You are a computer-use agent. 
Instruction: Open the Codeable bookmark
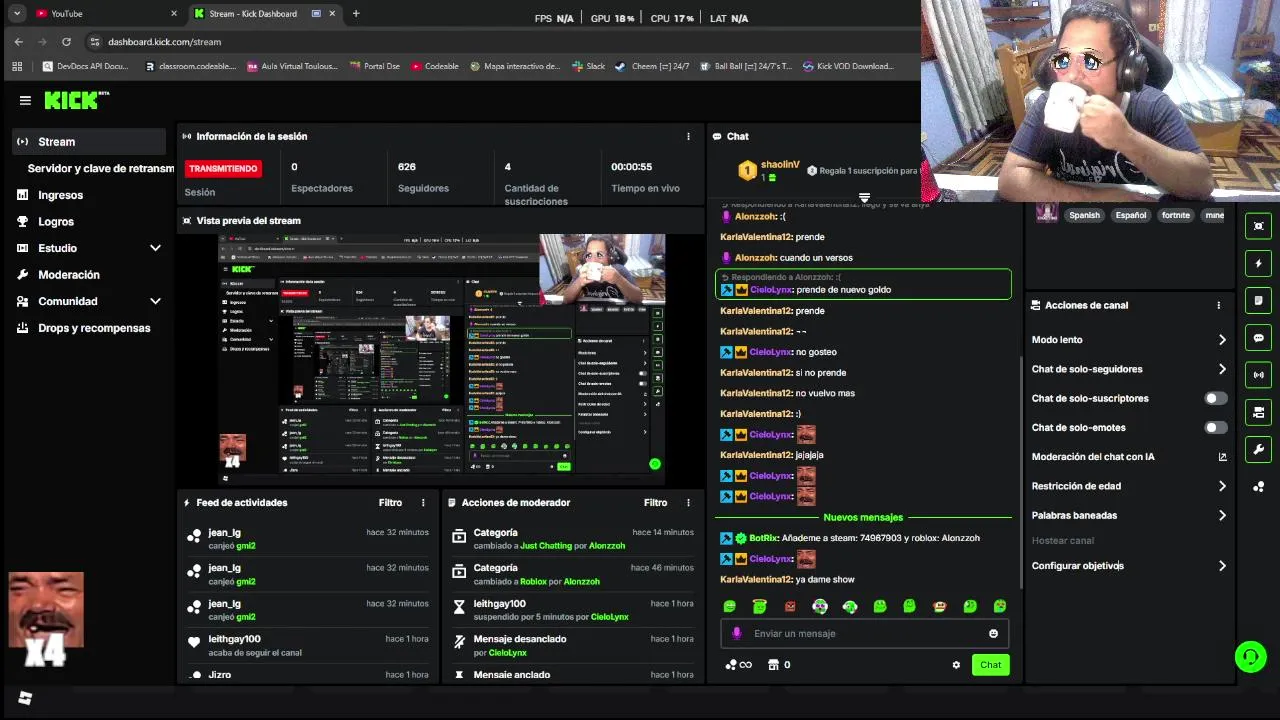(x=434, y=66)
